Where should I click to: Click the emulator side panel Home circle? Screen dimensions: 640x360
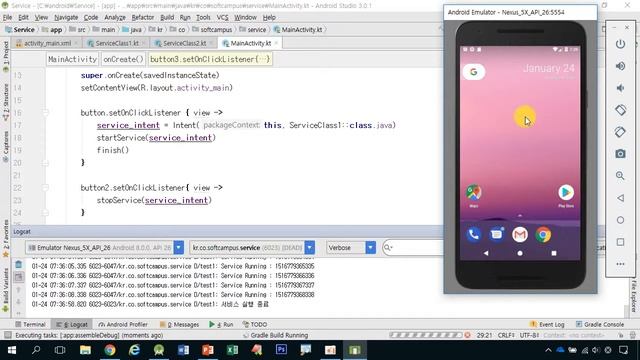coord(620,220)
